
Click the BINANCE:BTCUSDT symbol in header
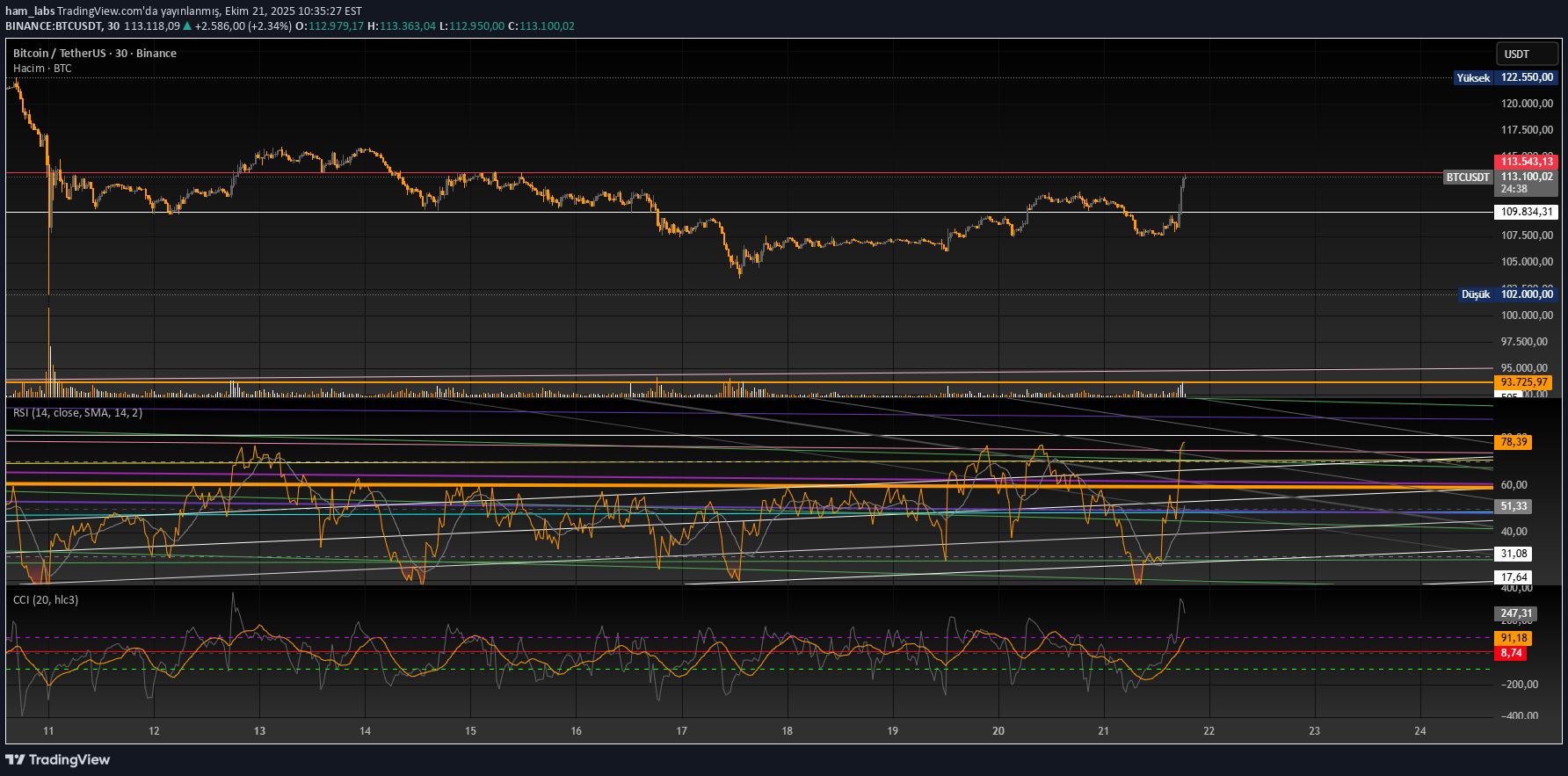pyautogui.click(x=54, y=26)
